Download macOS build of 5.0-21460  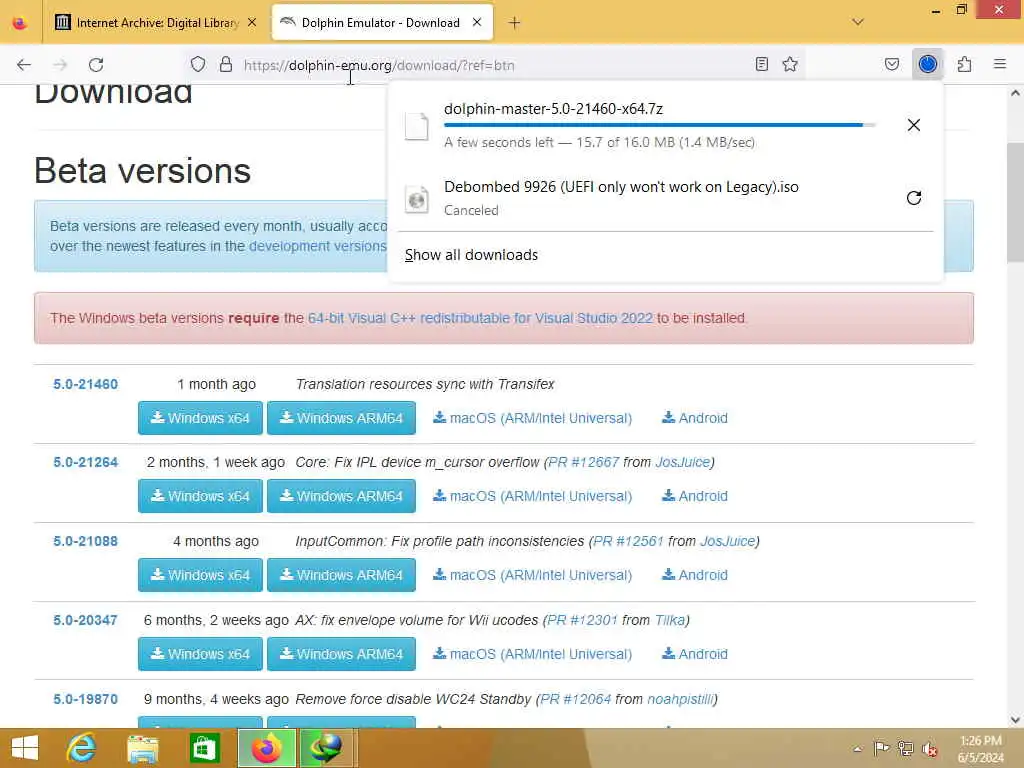tap(532, 418)
